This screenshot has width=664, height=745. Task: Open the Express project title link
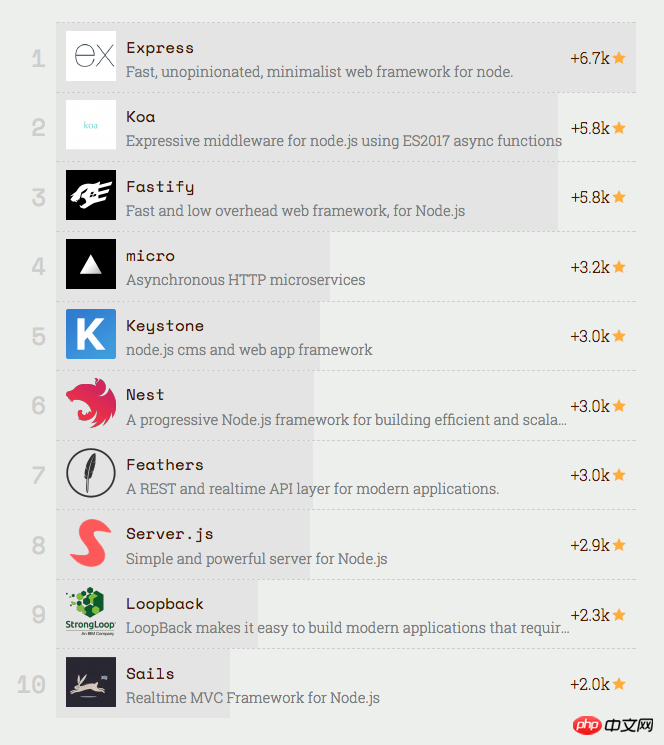point(160,48)
